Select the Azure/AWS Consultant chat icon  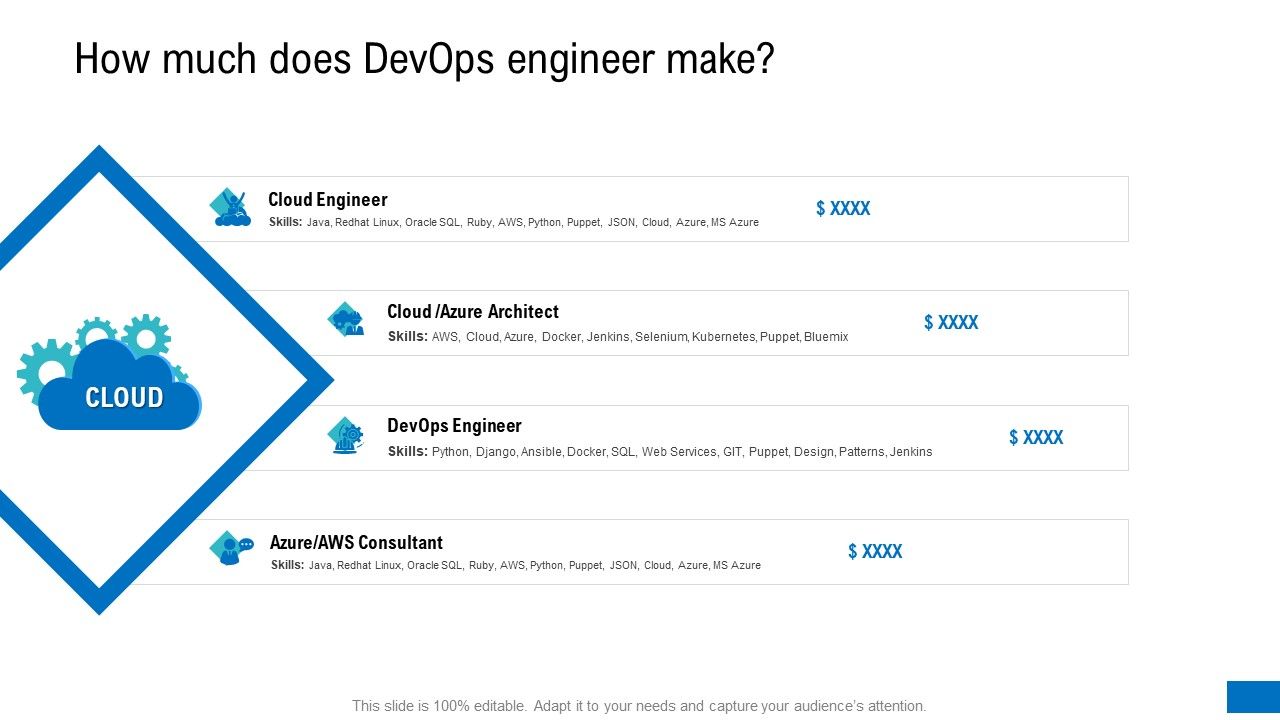click(231, 548)
